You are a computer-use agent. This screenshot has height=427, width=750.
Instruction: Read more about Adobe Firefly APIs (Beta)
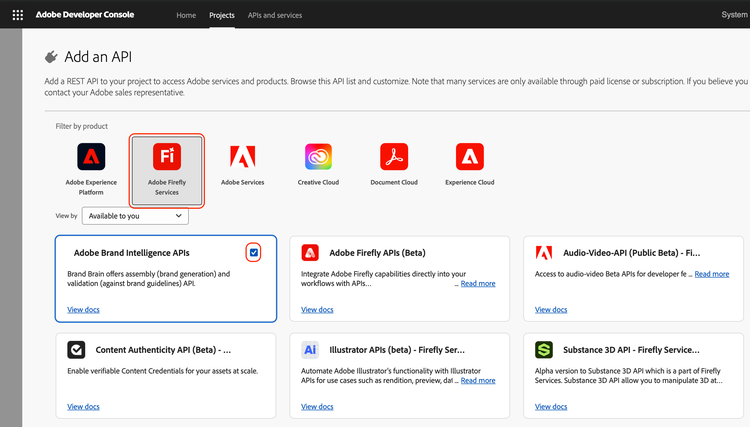478,284
